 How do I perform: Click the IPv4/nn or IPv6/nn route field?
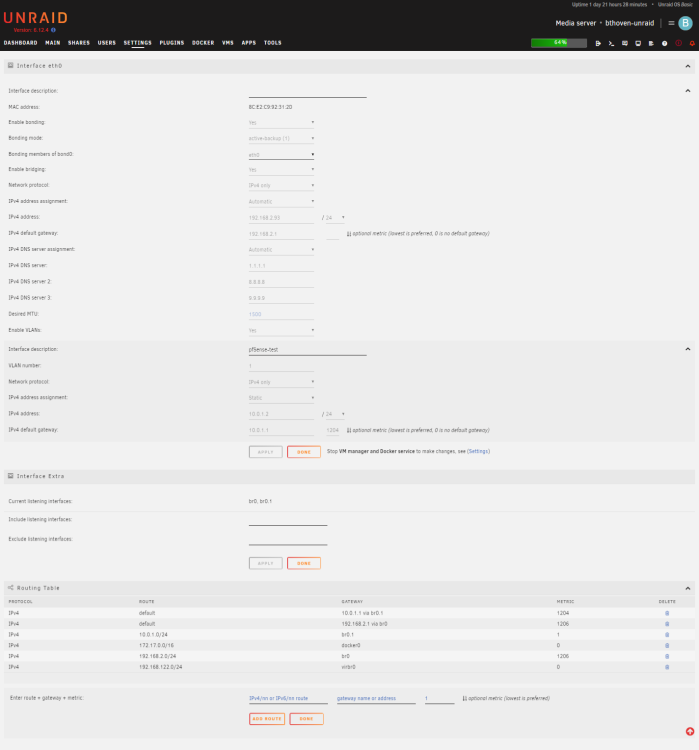(x=288, y=698)
